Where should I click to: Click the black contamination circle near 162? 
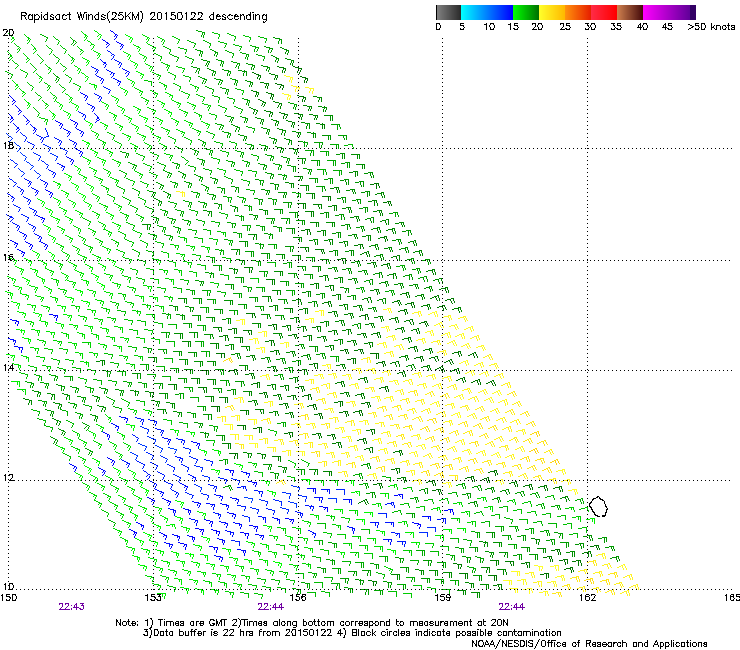pos(598,506)
